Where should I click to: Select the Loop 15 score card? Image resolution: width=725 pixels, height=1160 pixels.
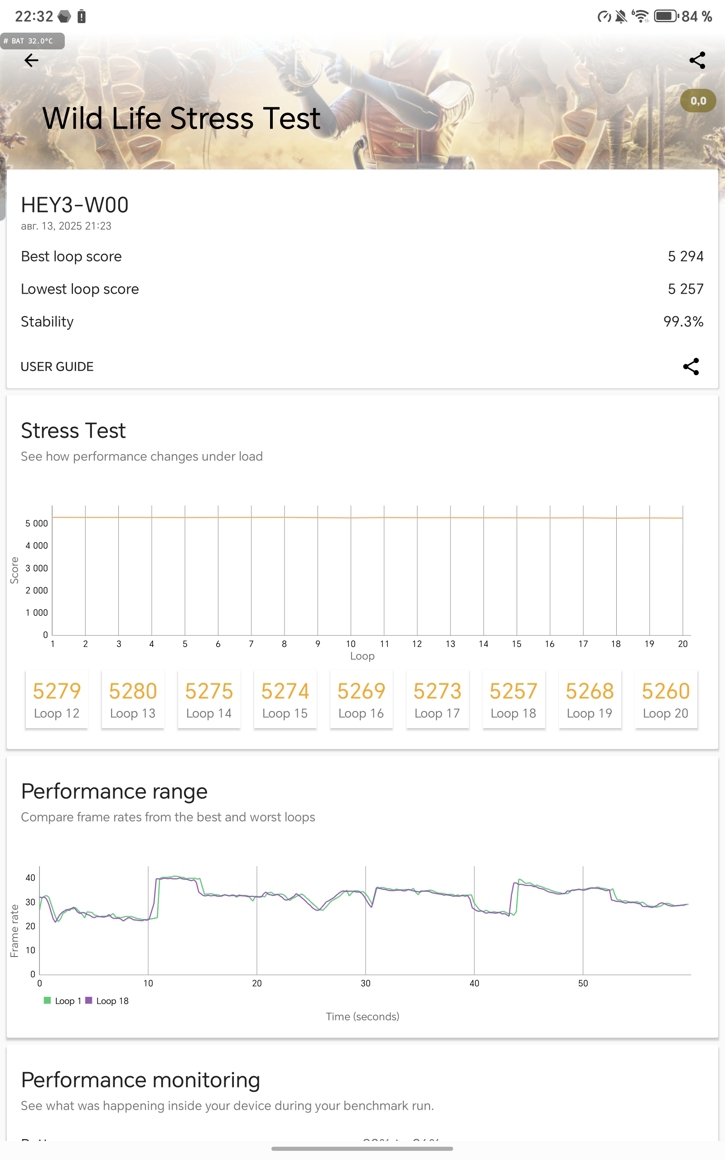coord(285,699)
